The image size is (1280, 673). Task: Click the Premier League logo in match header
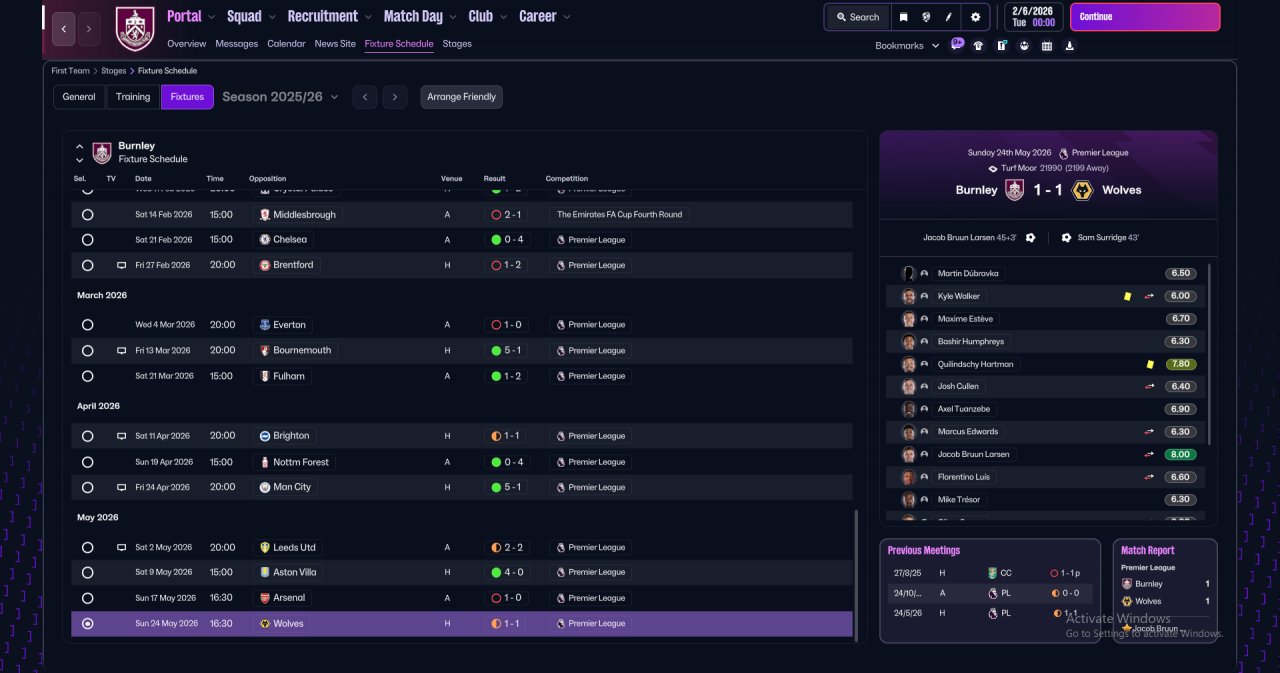click(x=1063, y=153)
